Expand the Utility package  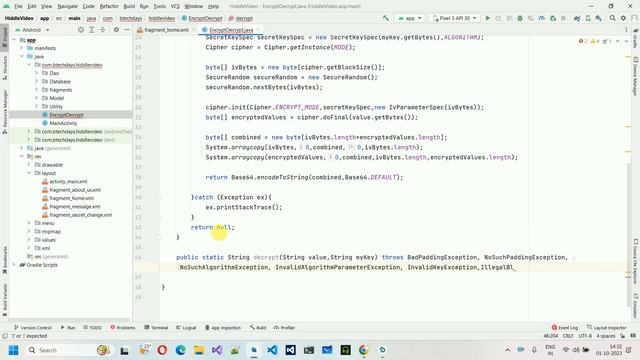37,106
